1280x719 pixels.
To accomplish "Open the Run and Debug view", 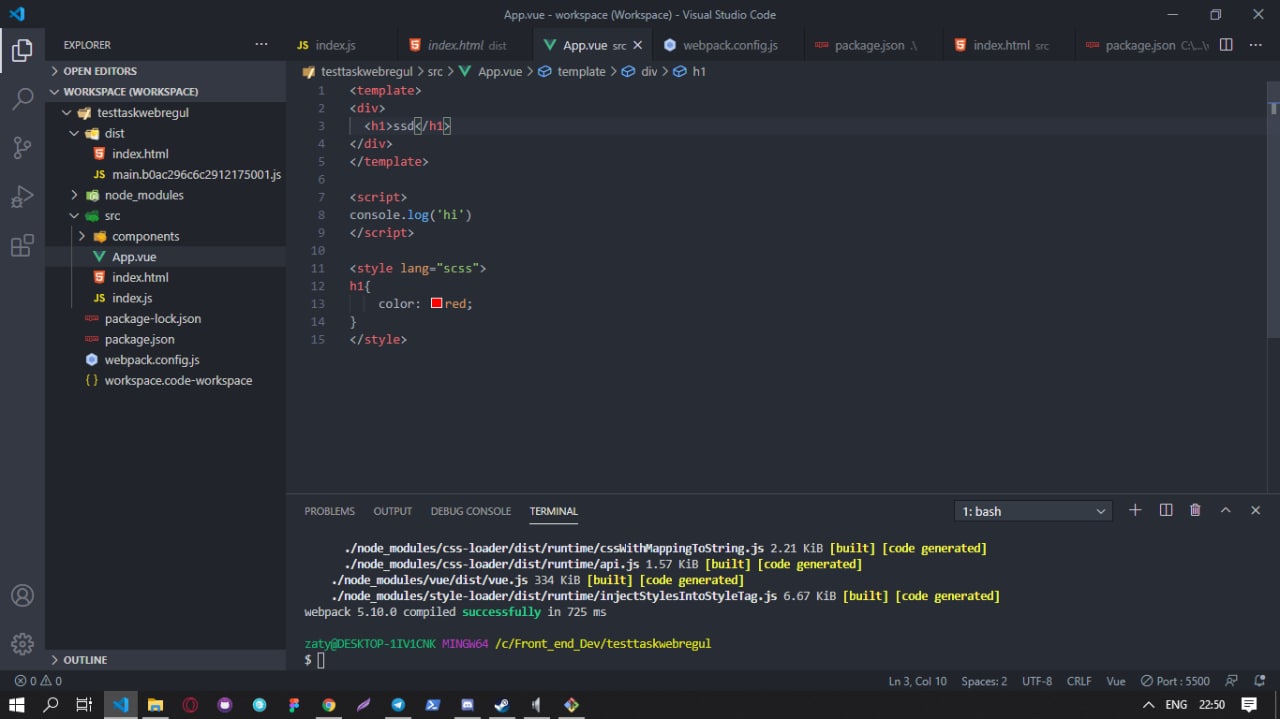I will [x=22, y=196].
